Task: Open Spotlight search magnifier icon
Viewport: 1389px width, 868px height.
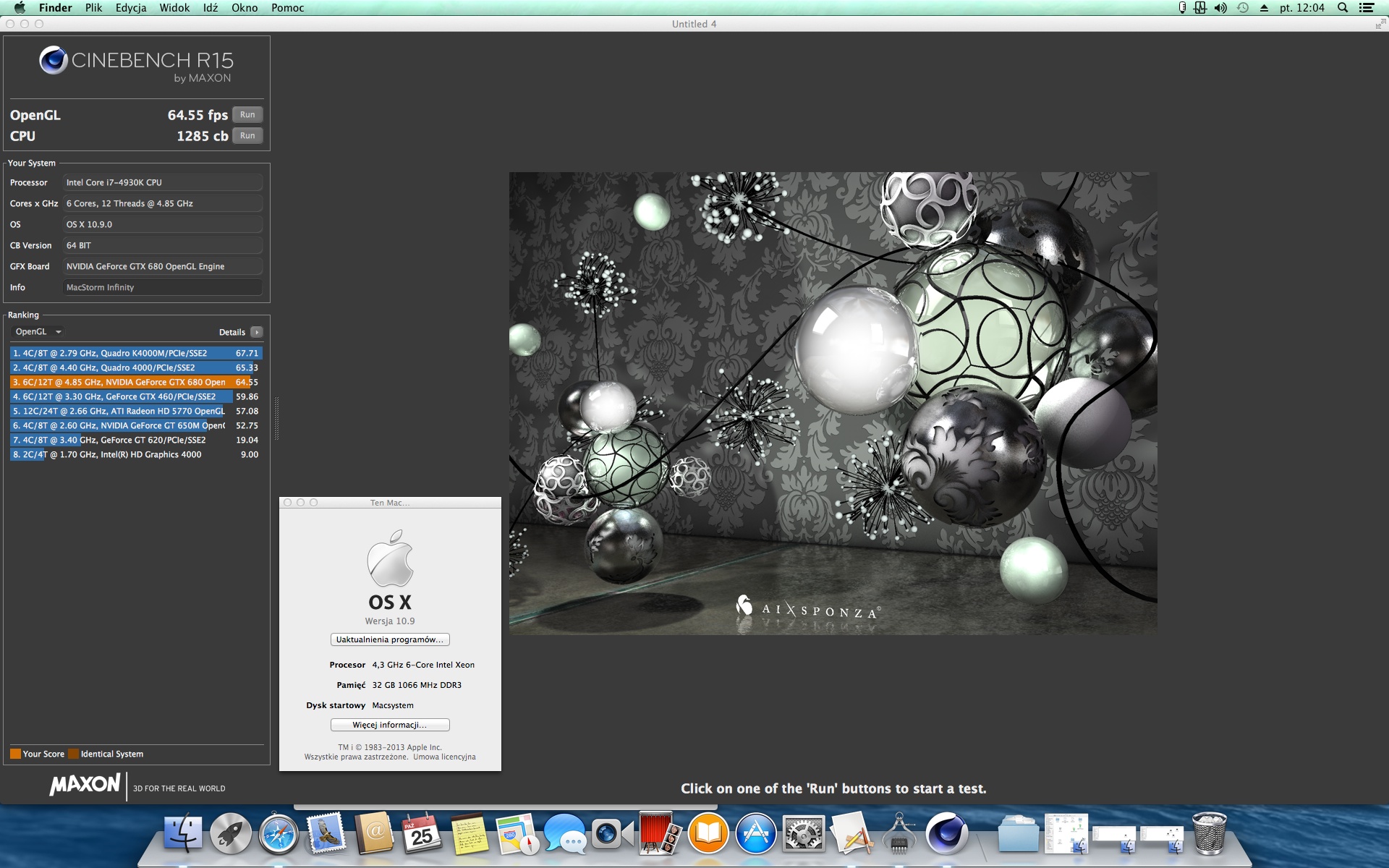Action: tap(1343, 8)
